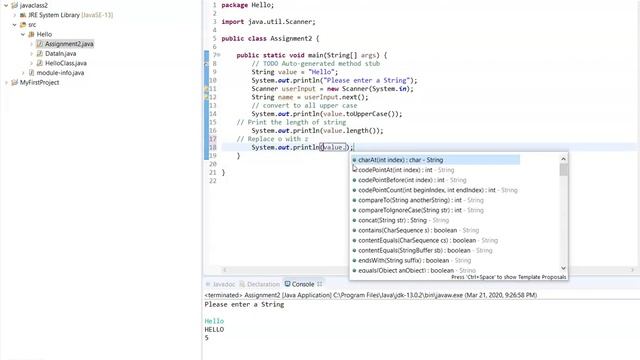Expand the JRE System Library node
Image resolution: width=640 pixels, height=360 pixels.
[15, 15]
